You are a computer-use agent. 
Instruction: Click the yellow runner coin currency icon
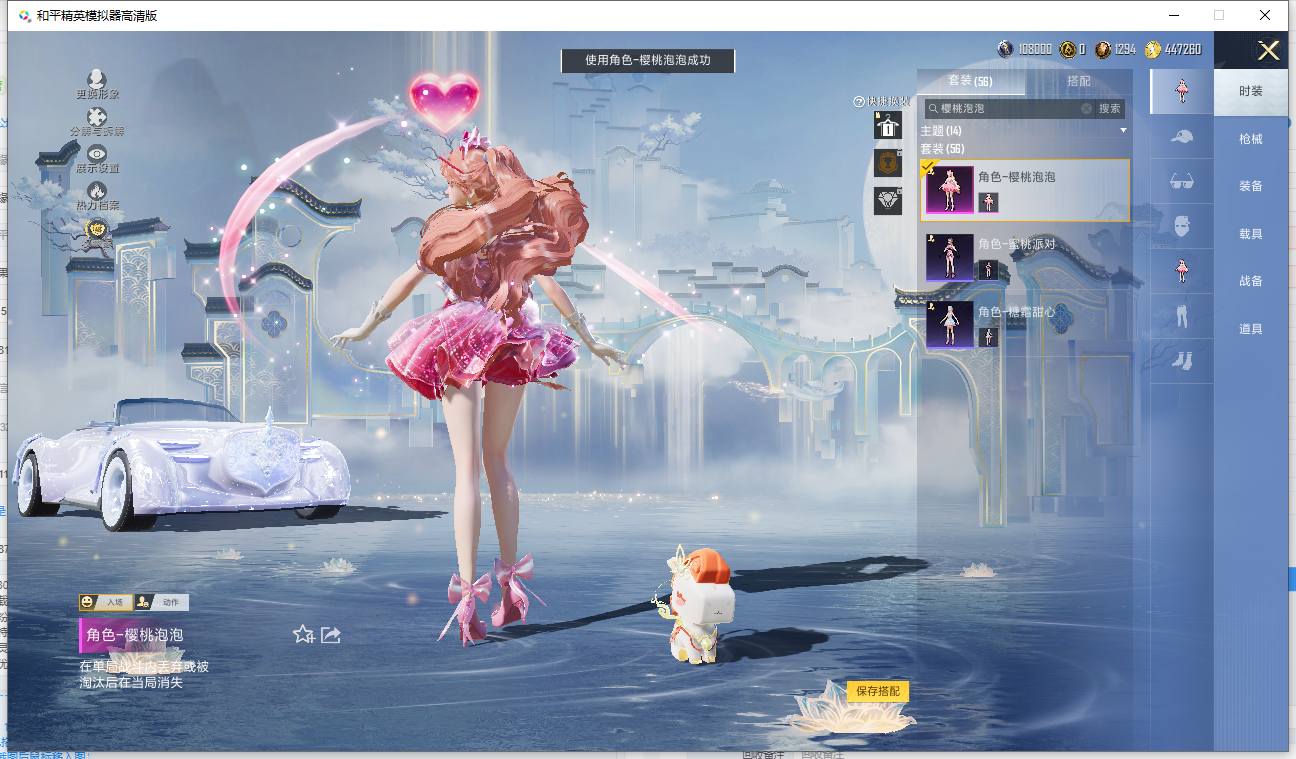[1153, 49]
